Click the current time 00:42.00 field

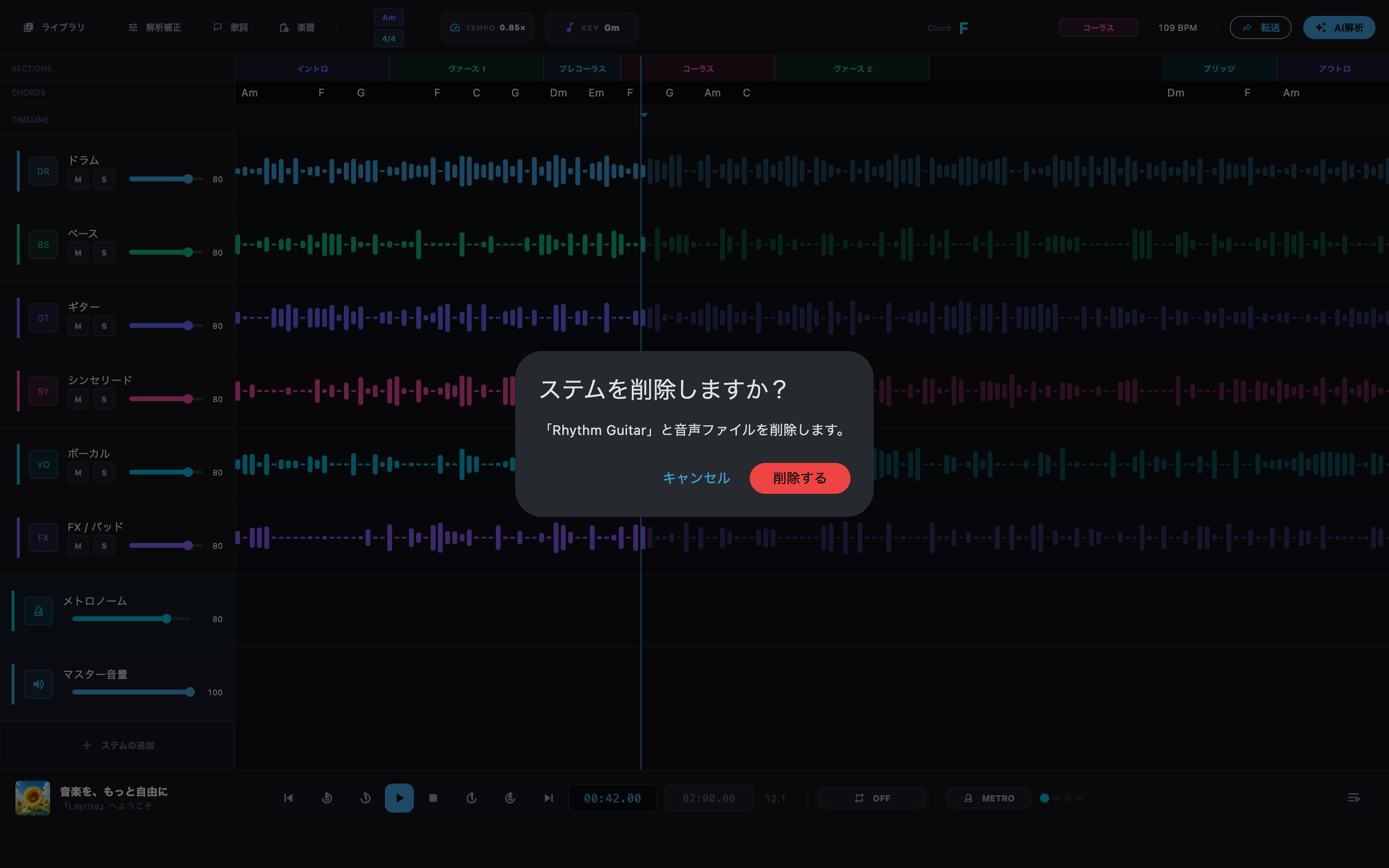613,798
